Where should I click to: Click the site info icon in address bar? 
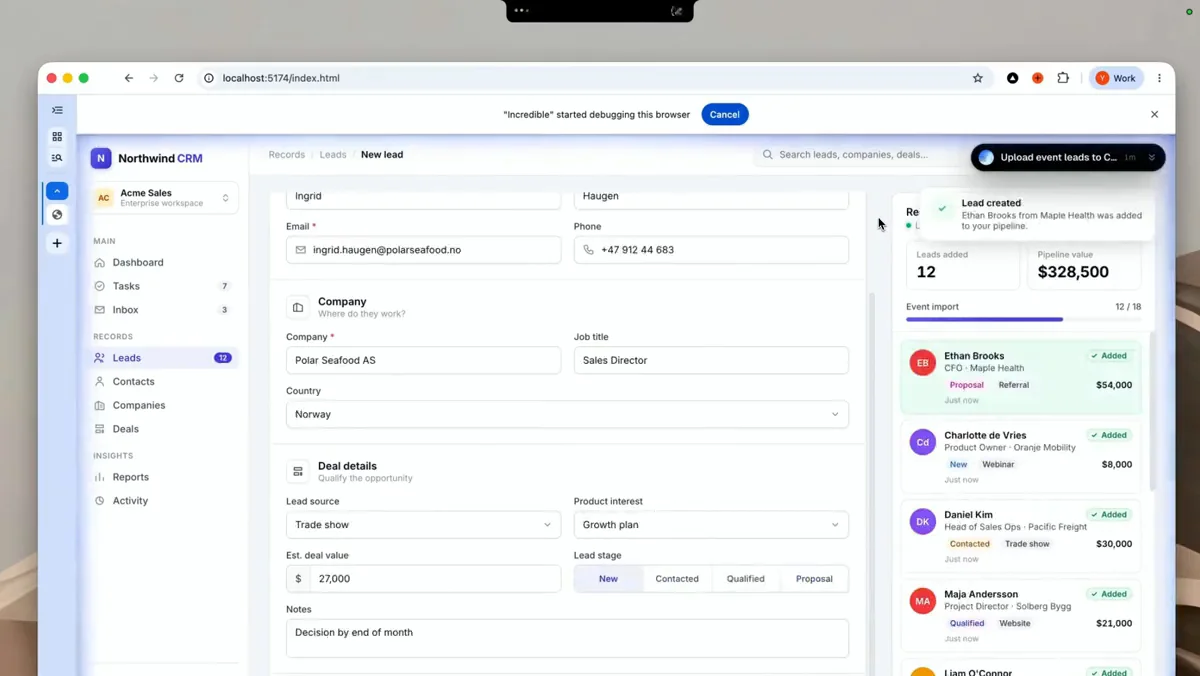[x=209, y=78]
